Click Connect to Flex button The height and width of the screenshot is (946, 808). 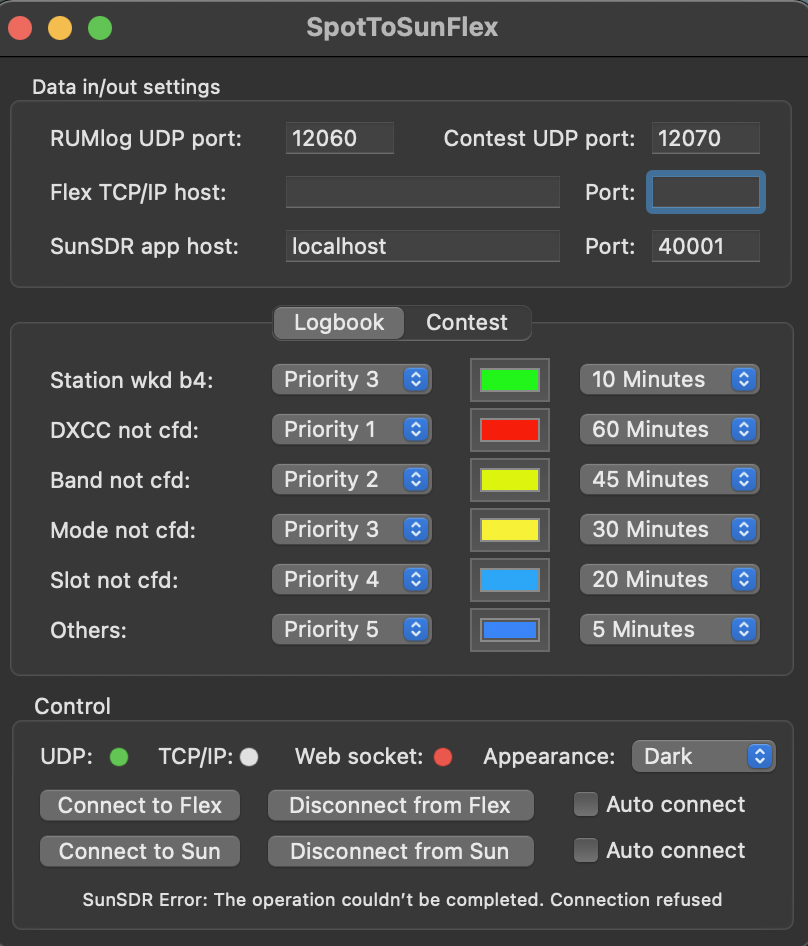tap(140, 805)
